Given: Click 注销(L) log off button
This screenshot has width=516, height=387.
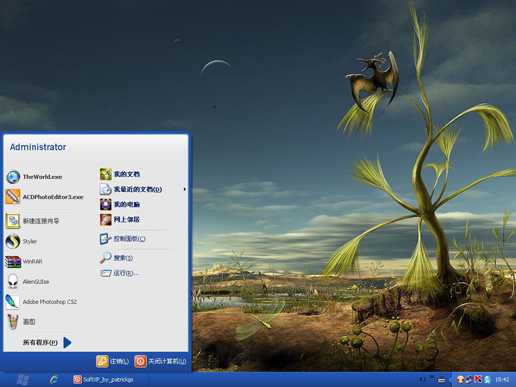Looking at the screenshot, I should 112,361.
